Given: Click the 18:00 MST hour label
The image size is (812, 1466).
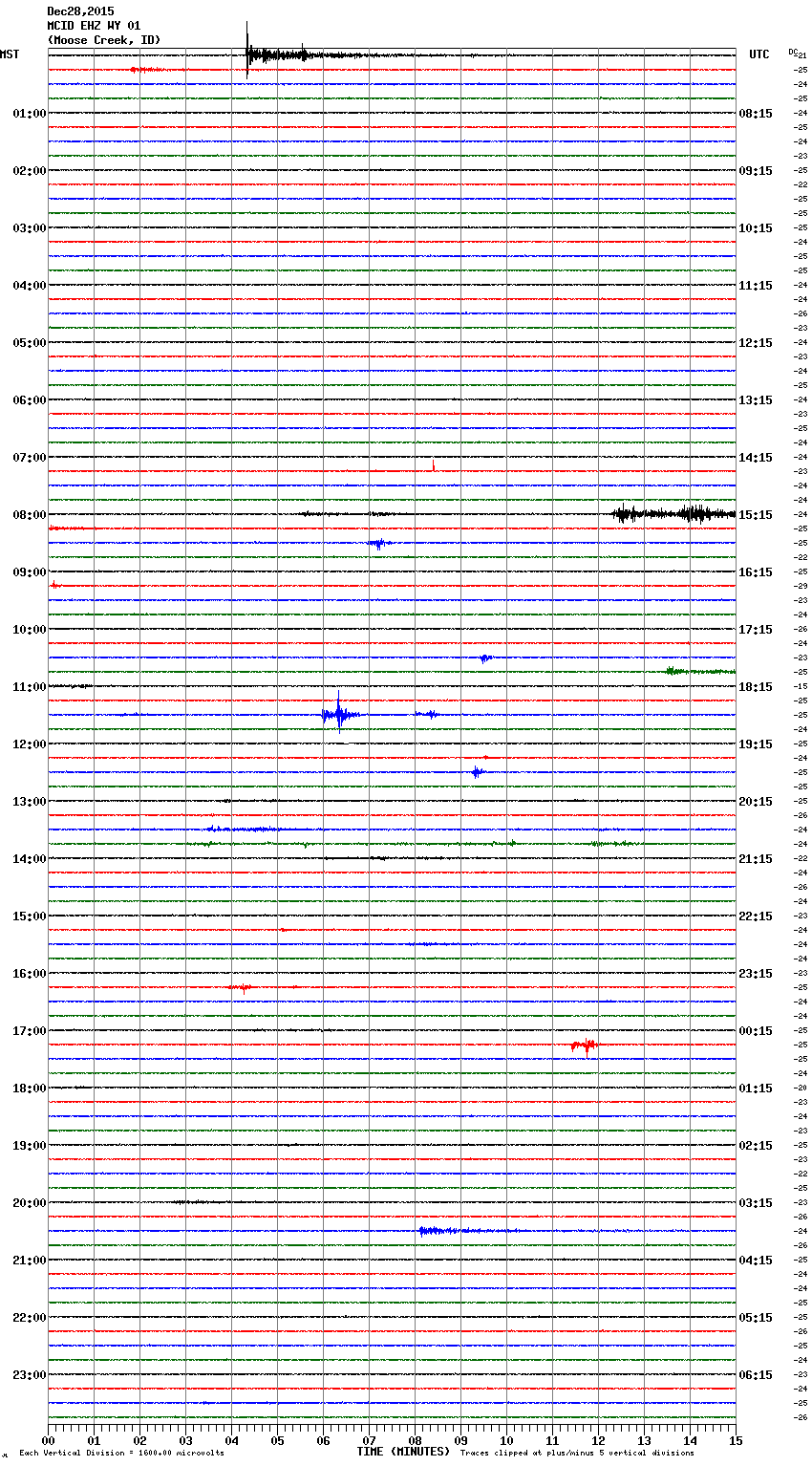Looking at the screenshot, I should (30, 1088).
